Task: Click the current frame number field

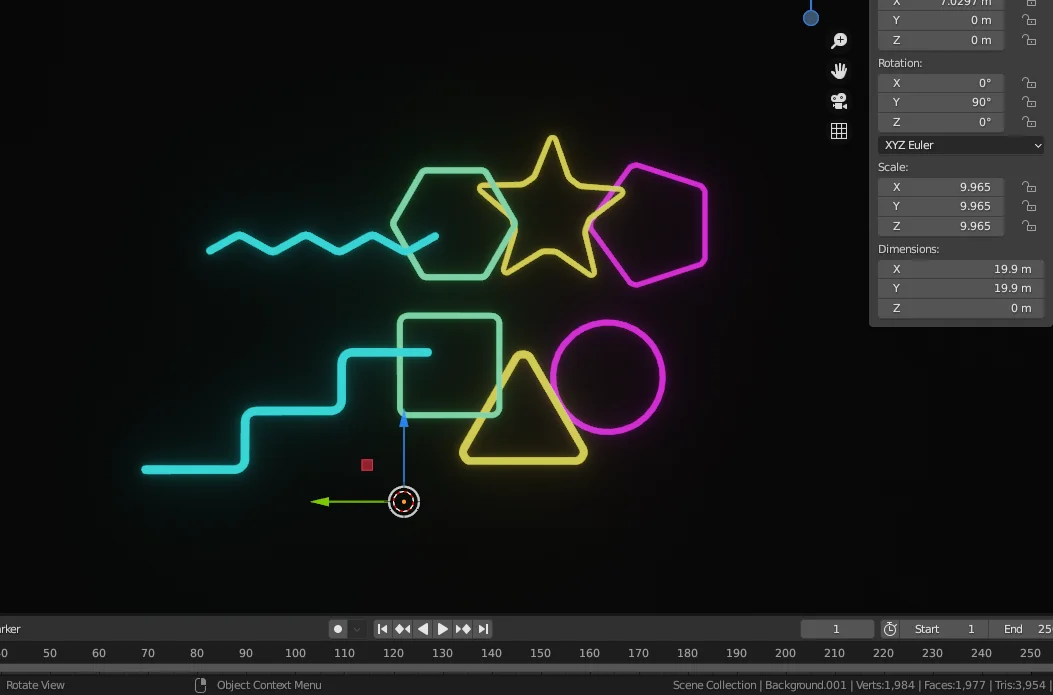Action: click(x=837, y=629)
